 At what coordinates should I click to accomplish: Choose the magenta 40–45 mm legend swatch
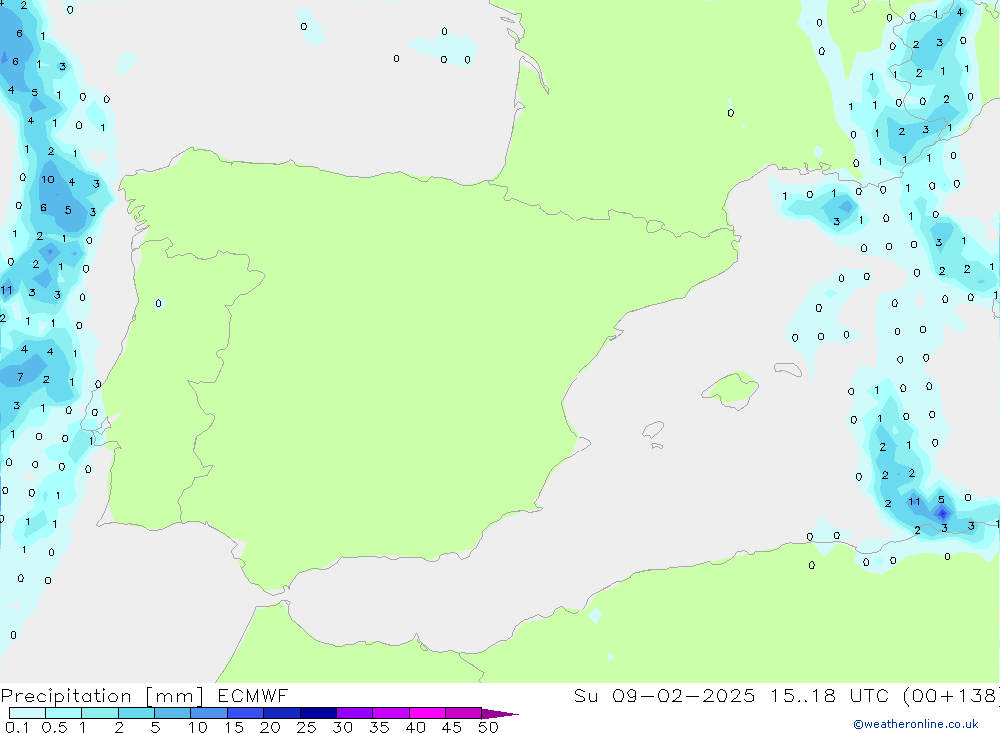pyautogui.click(x=427, y=714)
